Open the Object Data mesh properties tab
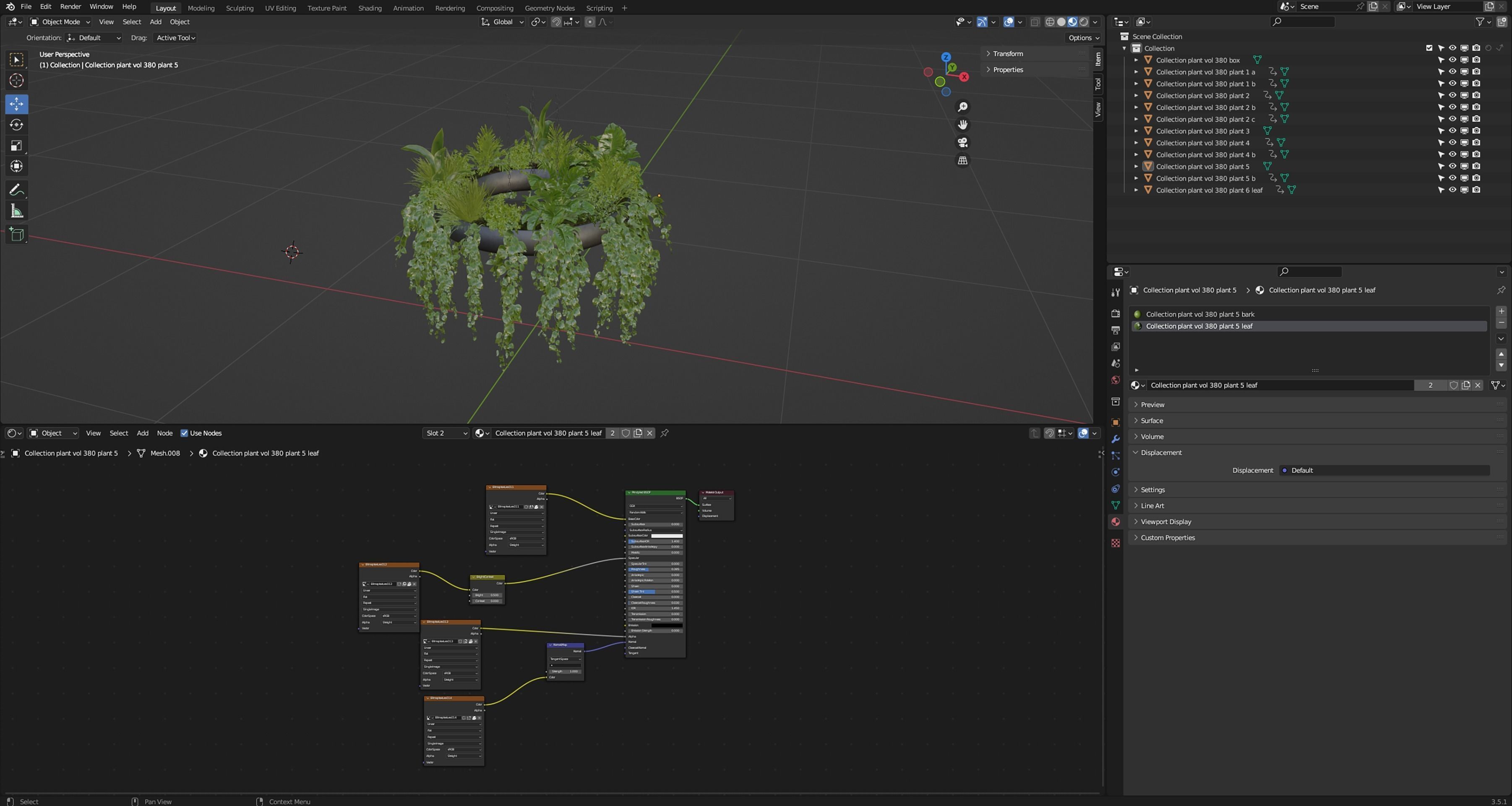1512x806 pixels. [1115, 505]
